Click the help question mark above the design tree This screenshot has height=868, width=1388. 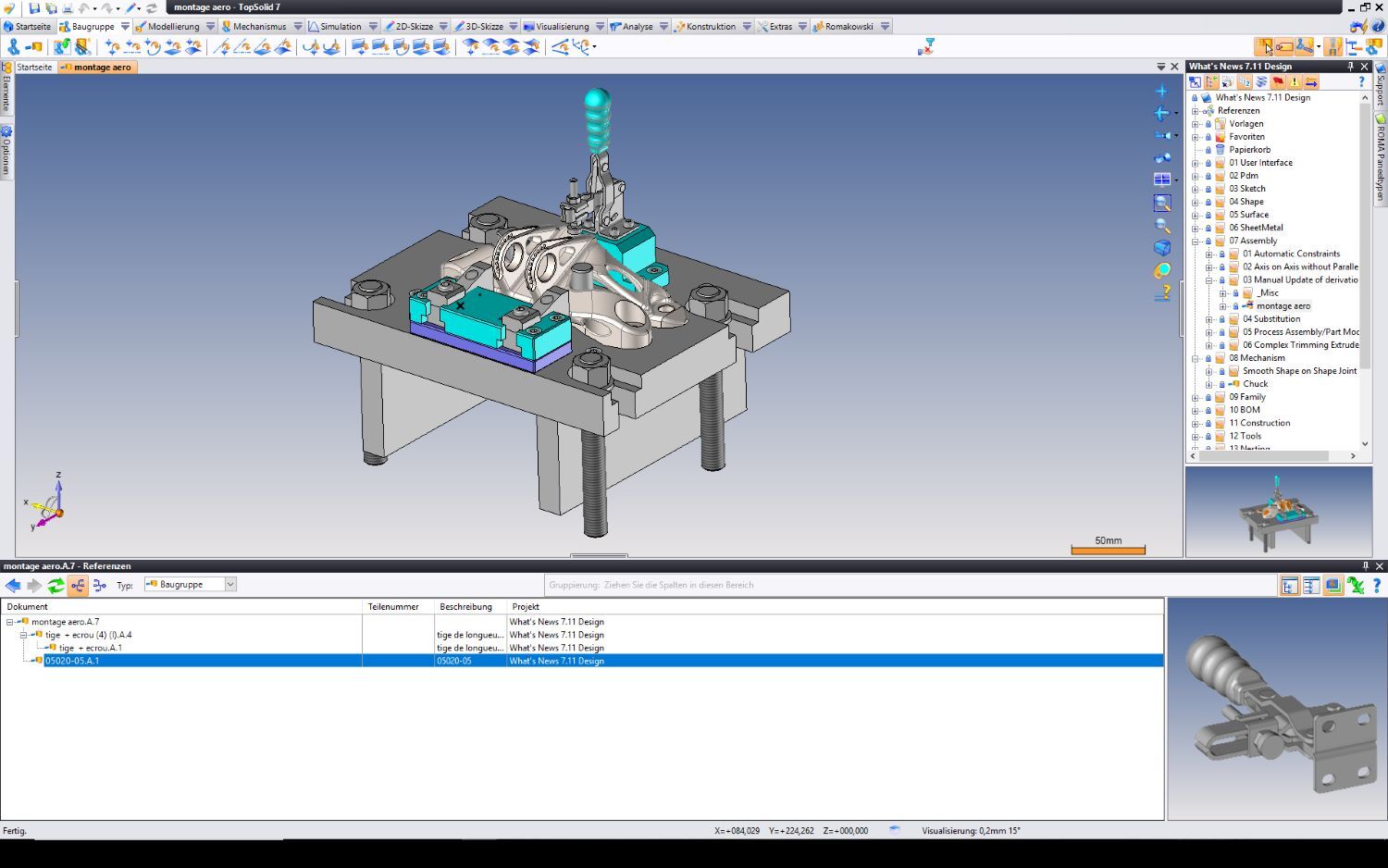[1361, 81]
